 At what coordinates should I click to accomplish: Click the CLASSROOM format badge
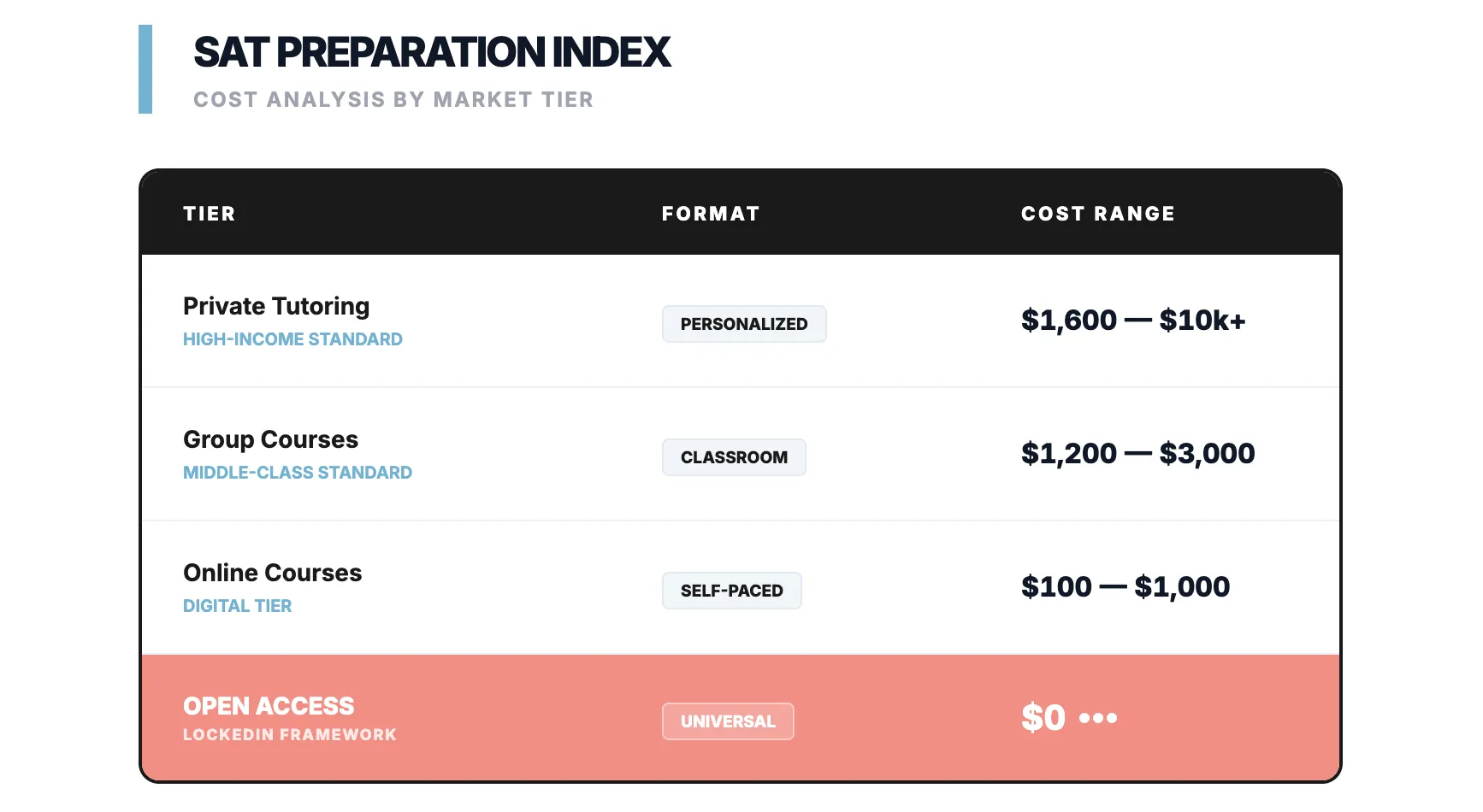point(734,457)
